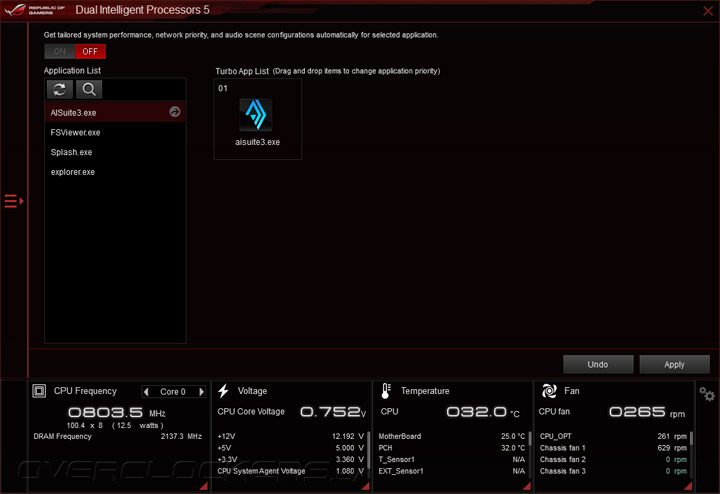
Task: Select next CPU core arrow
Action: (201, 392)
